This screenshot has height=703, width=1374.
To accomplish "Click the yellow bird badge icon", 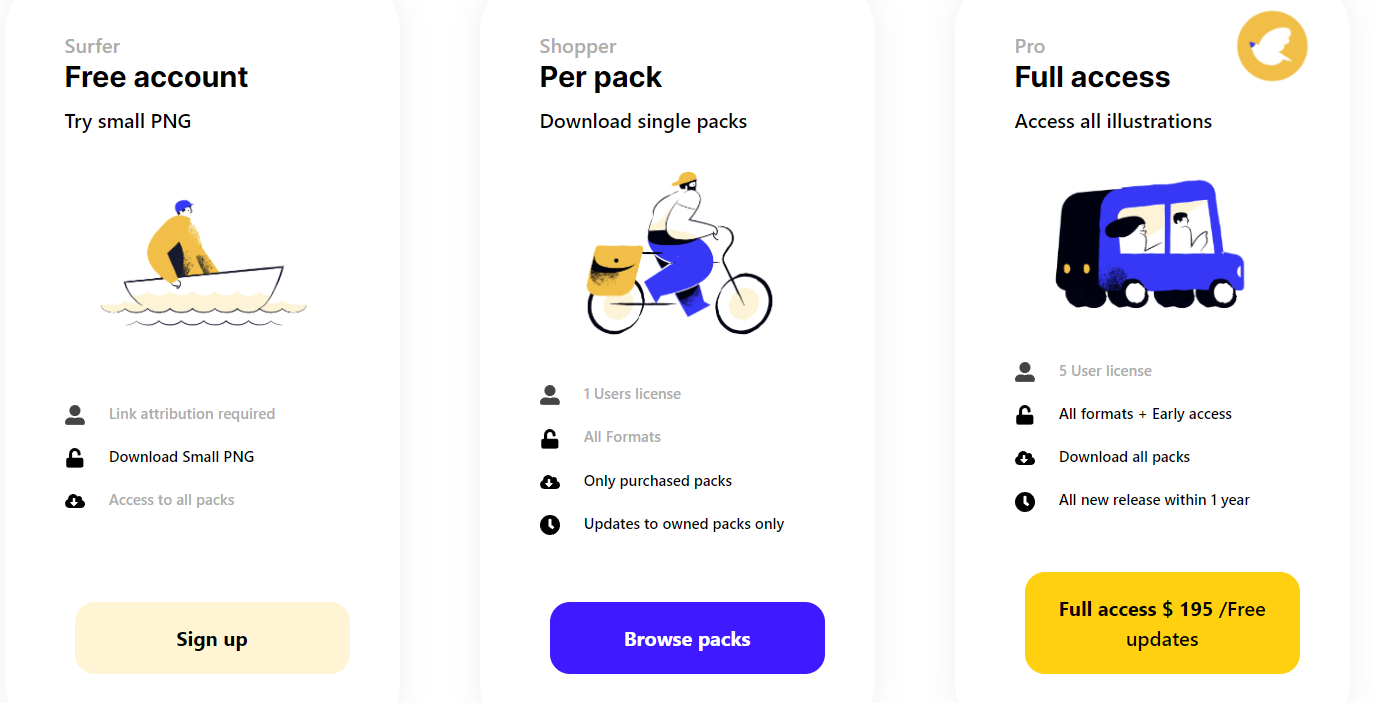I will pyautogui.click(x=1272, y=46).
